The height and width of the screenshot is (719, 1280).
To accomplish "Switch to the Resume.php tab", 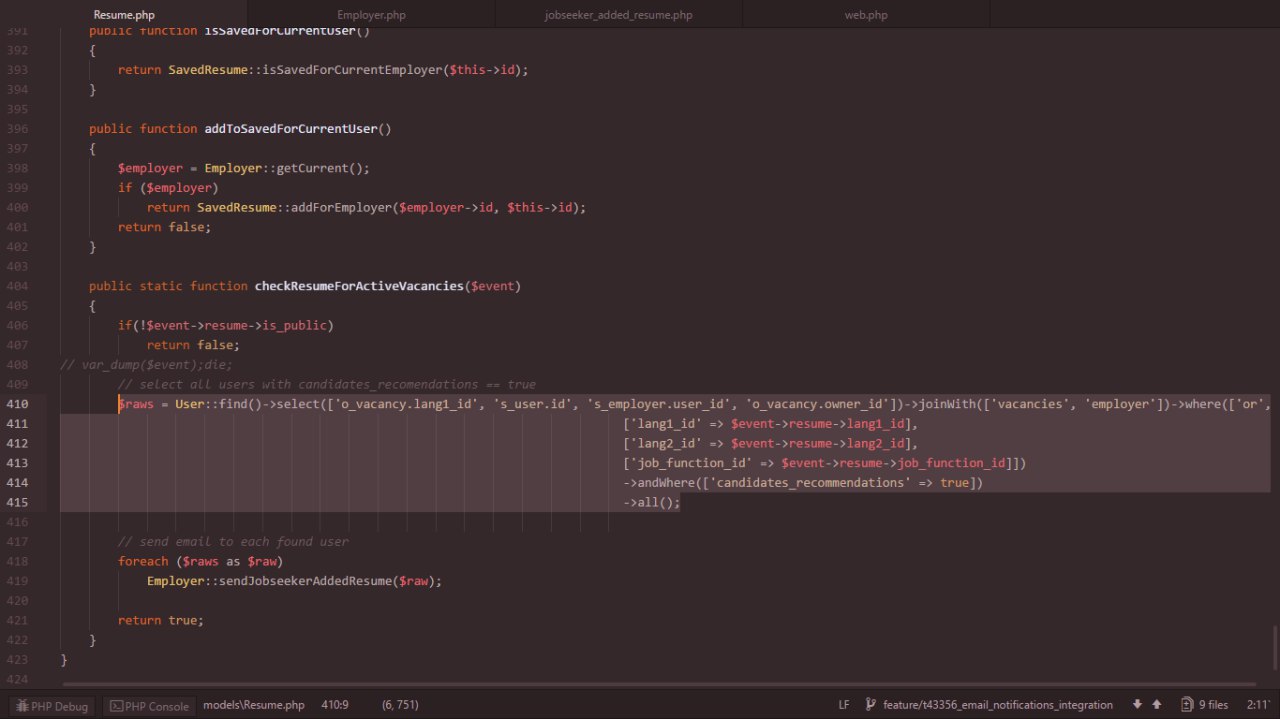I will point(124,15).
